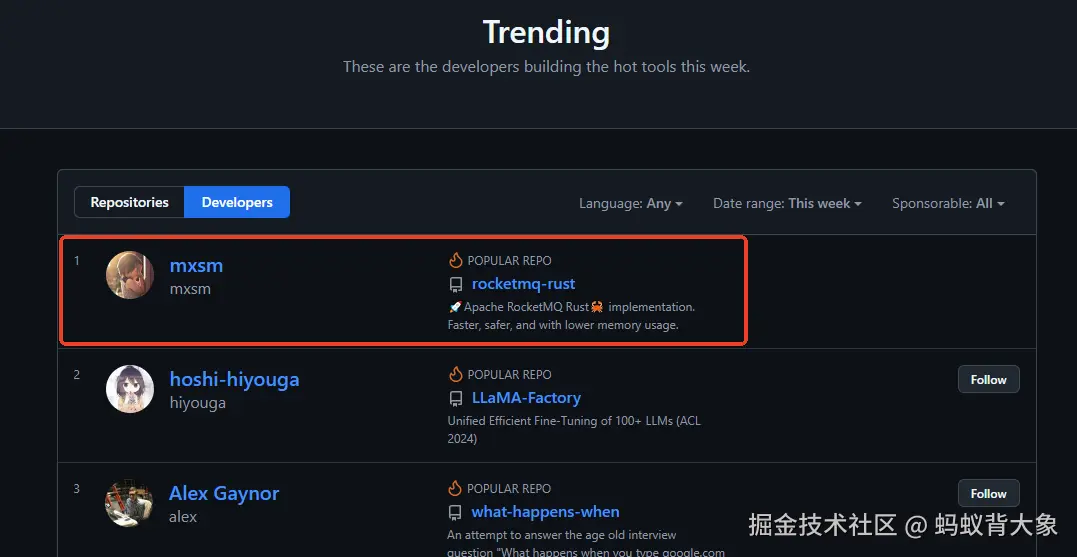Switch to the Repositories tab
This screenshot has width=1077, height=557.
(x=130, y=202)
